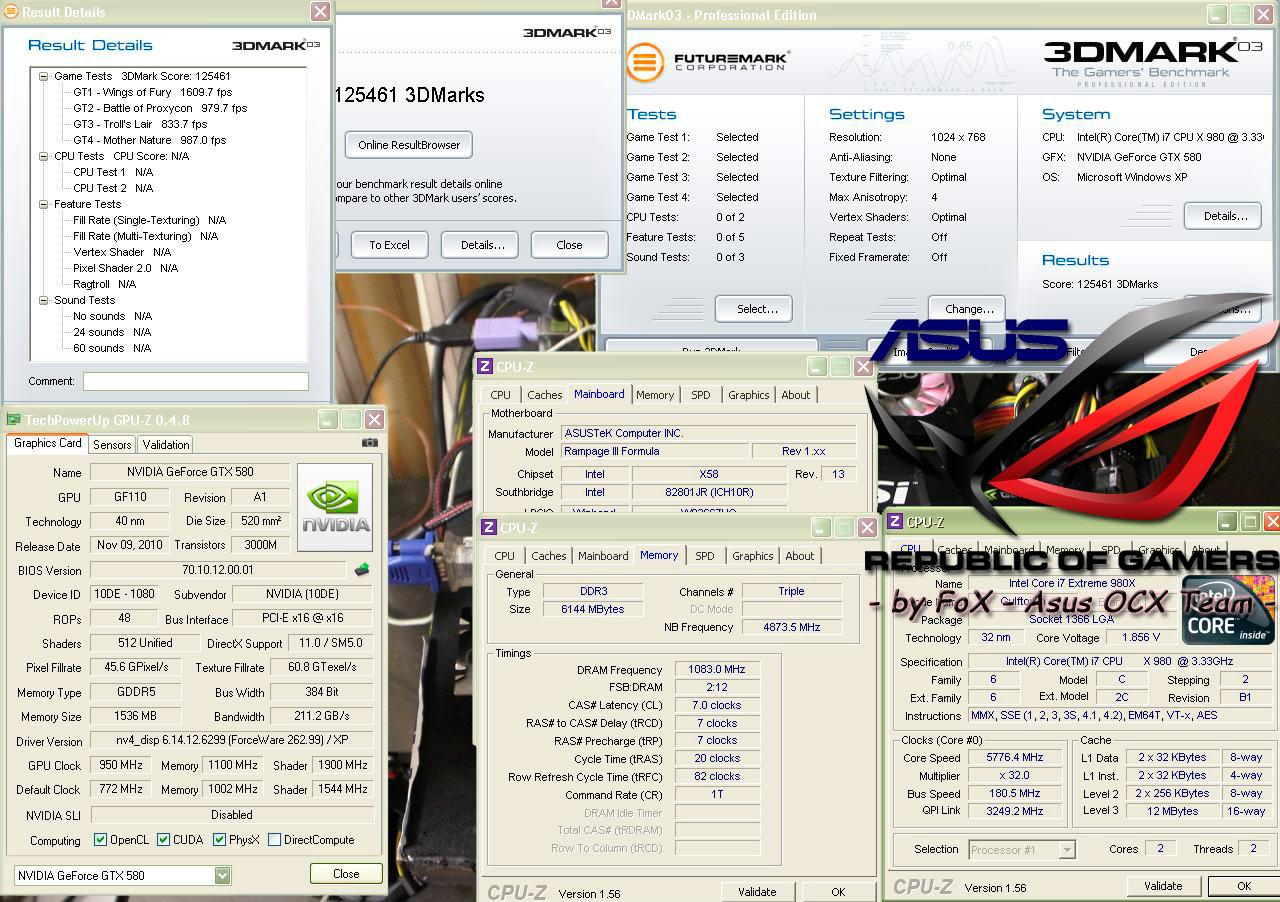Select the Pixel Shader 2.0 row

pos(125,268)
